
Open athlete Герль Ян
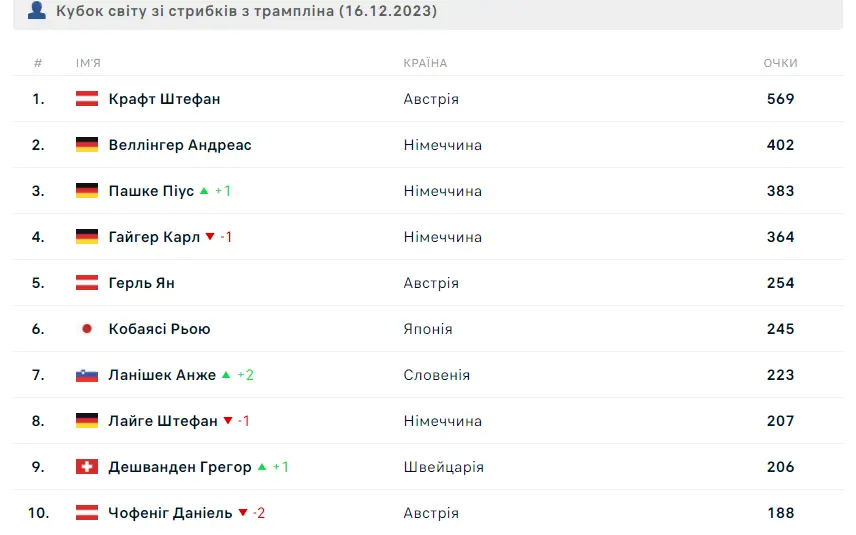[141, 283]
